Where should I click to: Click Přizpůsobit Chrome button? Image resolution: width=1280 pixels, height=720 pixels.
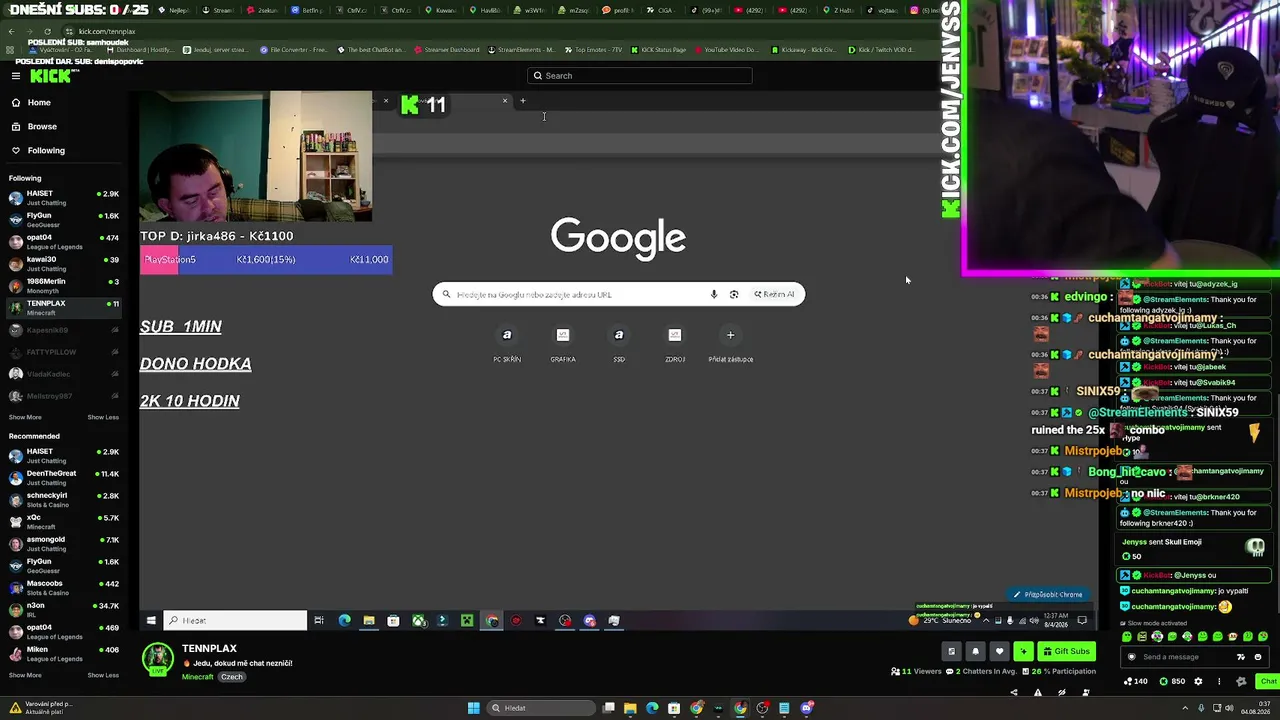coord(1048,594)
